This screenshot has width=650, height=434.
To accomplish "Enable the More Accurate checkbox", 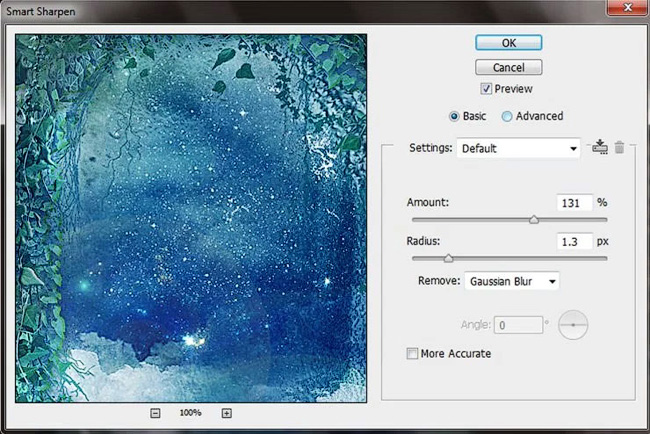I will 412,353.
